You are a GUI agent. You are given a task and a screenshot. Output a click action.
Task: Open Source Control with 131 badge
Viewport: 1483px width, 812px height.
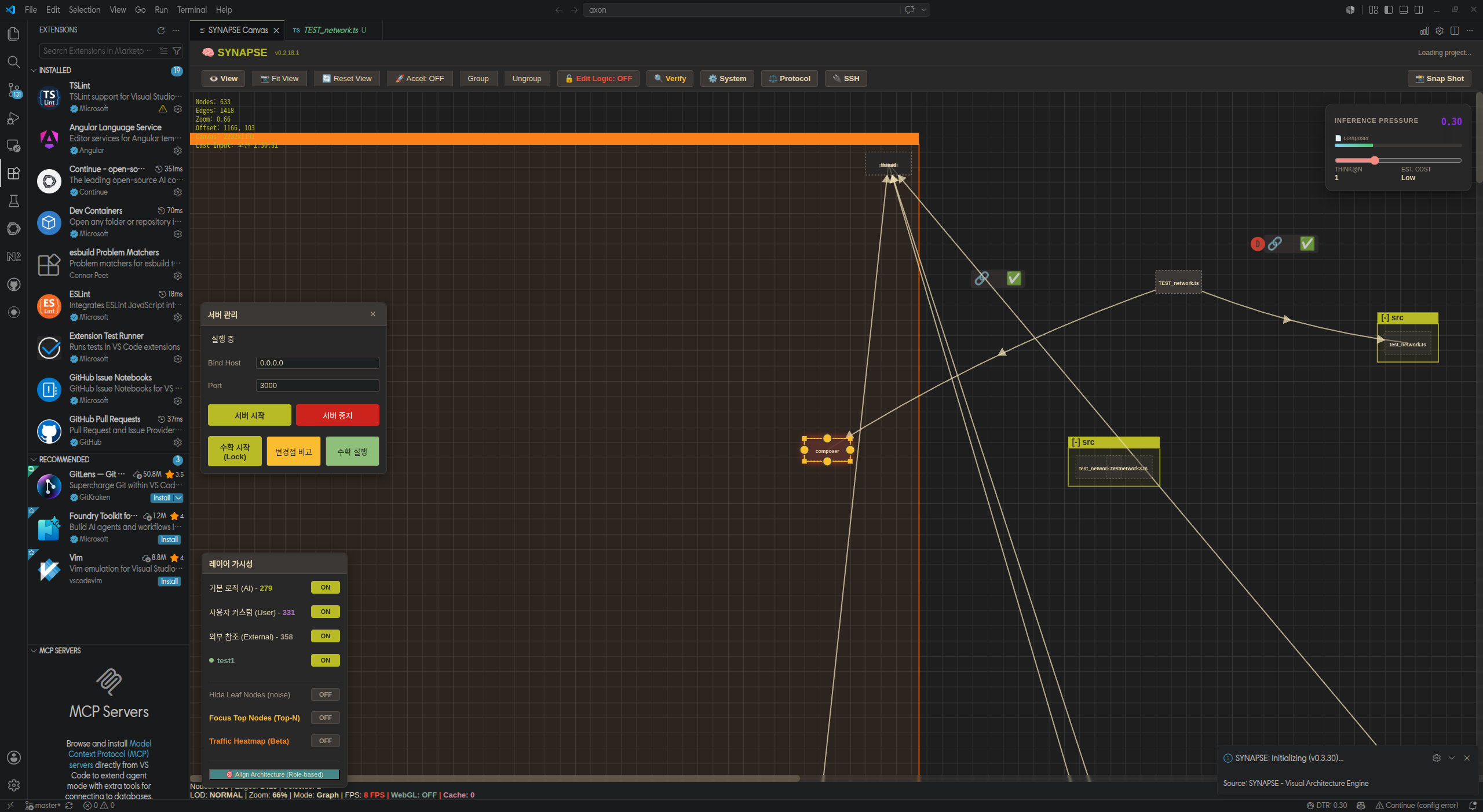13,90
